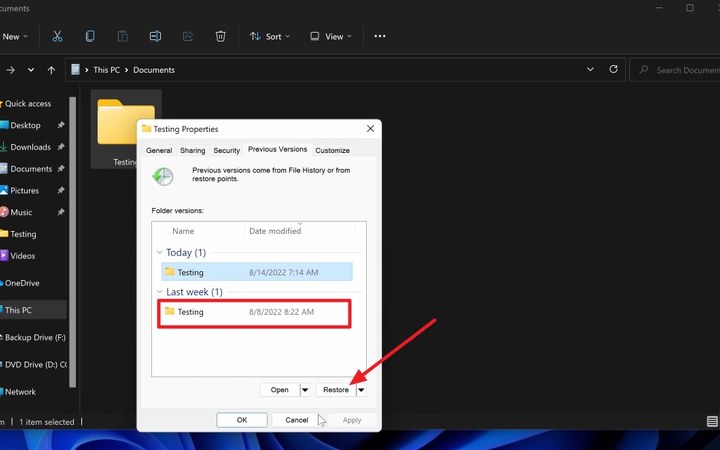The image size is (720, 450).
Task: Open the See more three-dots menu
Action: click(380, 36)
